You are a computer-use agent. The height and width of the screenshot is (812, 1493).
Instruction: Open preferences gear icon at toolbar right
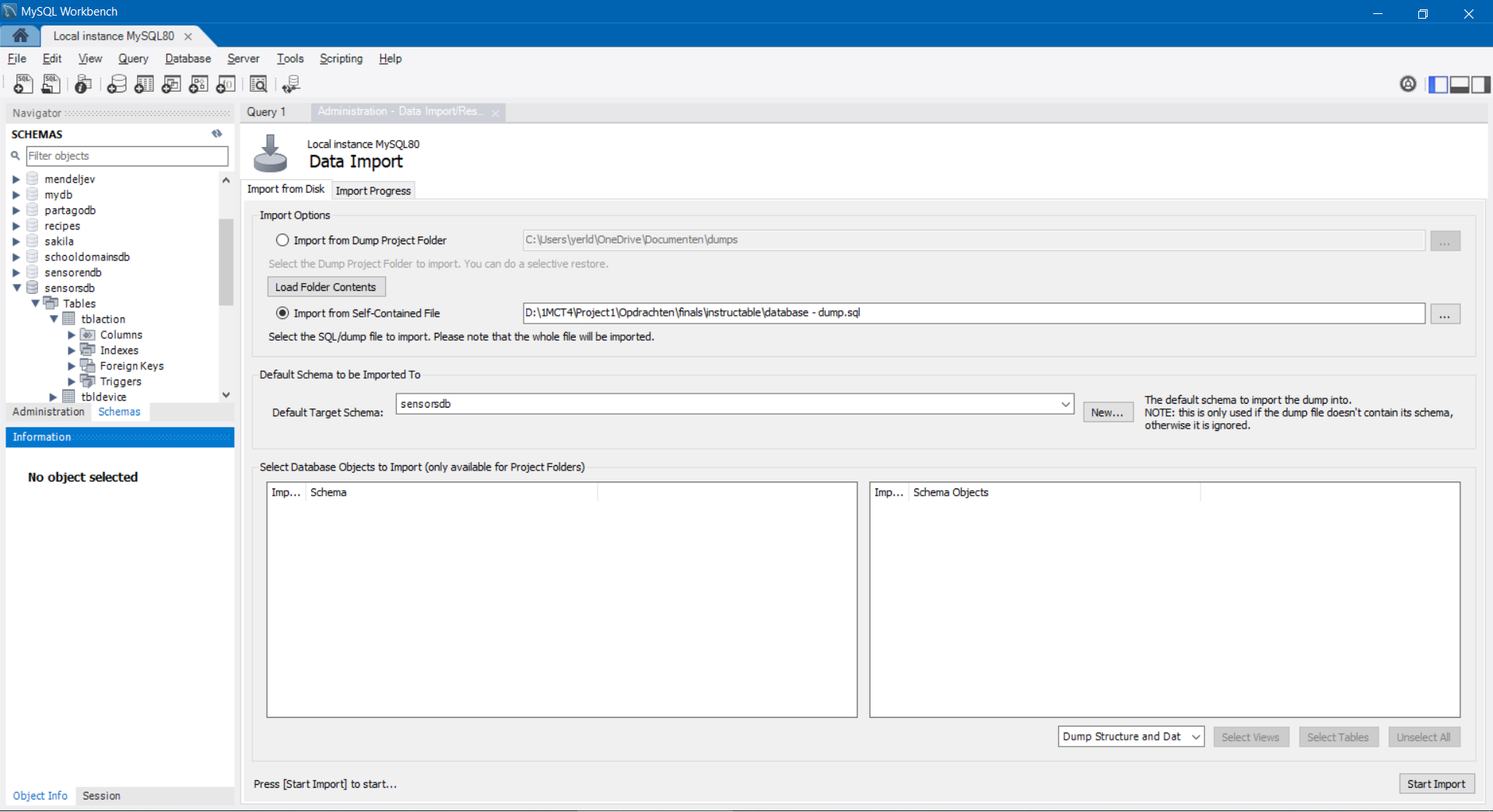[1407, 84]
